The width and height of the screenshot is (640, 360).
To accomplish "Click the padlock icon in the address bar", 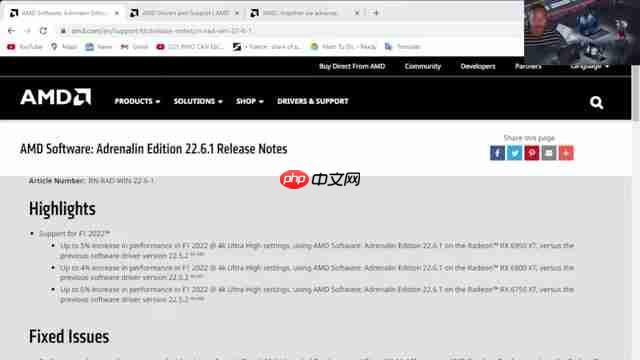I will [x=63, y=31].
